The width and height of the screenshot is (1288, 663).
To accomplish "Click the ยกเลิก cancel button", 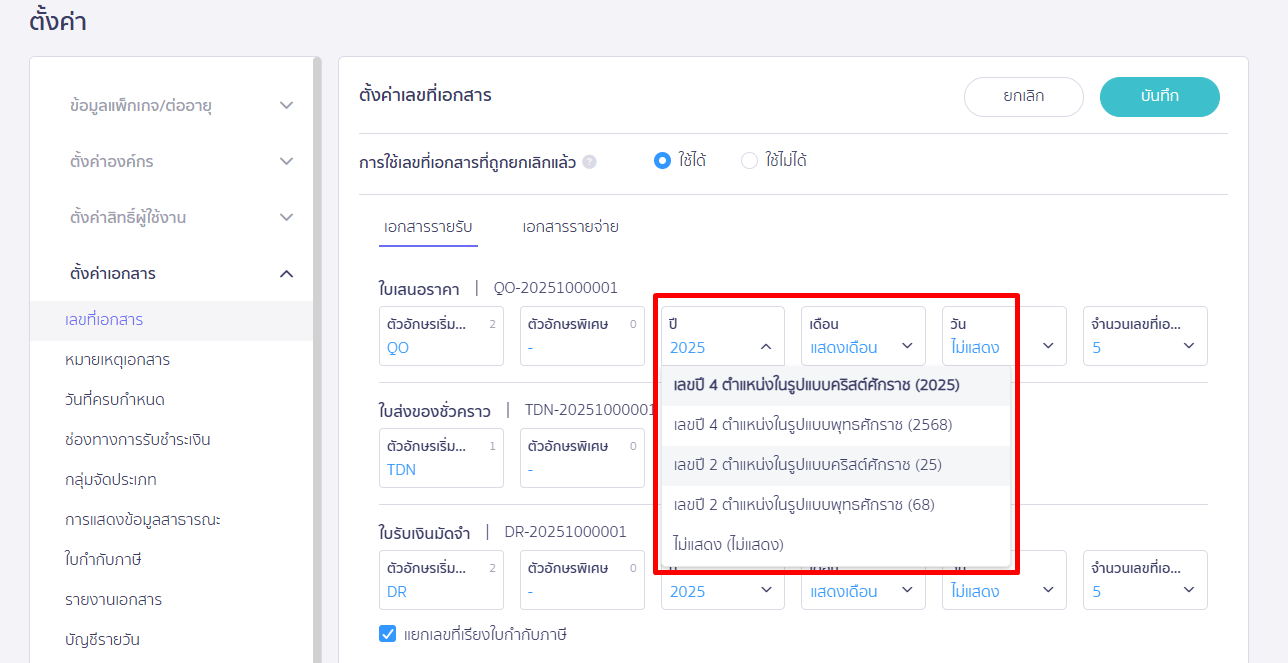I will tap(1023, 96).
